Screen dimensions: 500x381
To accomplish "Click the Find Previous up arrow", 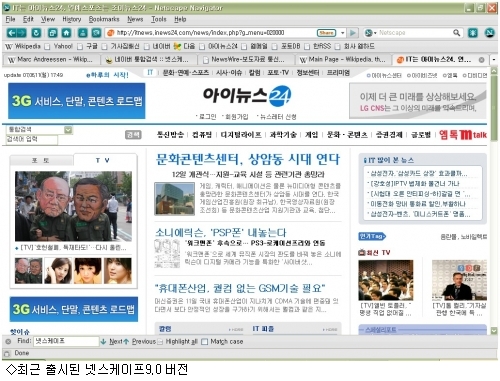I will pos(126,341).
